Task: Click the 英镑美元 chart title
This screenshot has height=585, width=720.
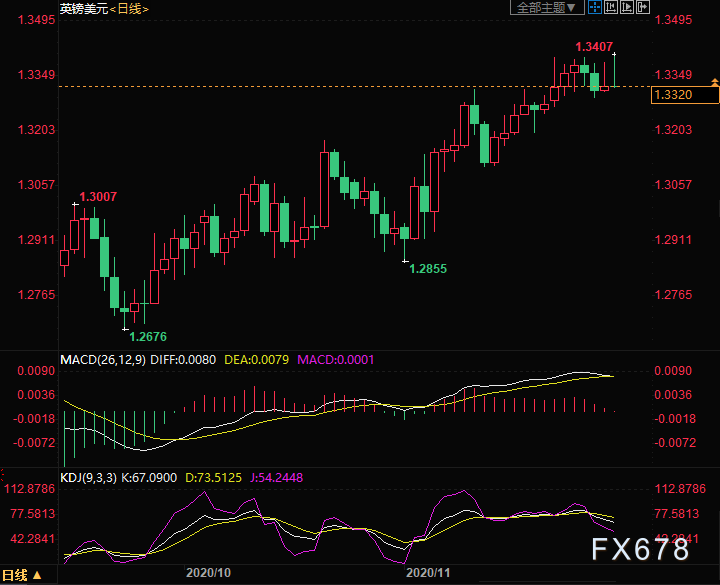Action: (80, 9)
